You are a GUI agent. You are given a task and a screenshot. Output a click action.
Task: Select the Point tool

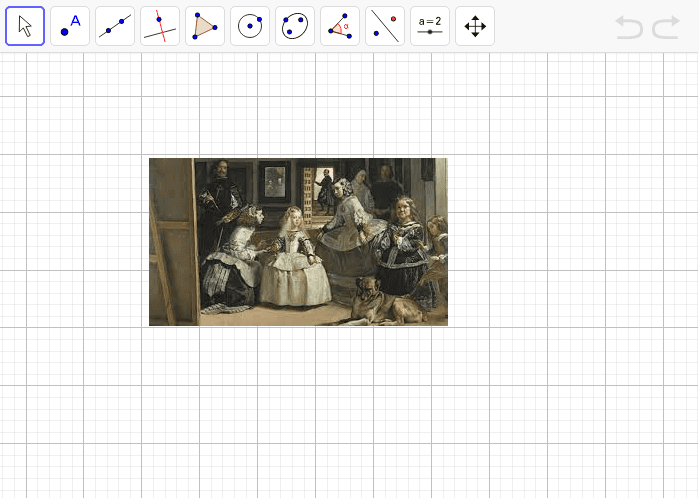[70, 26]
